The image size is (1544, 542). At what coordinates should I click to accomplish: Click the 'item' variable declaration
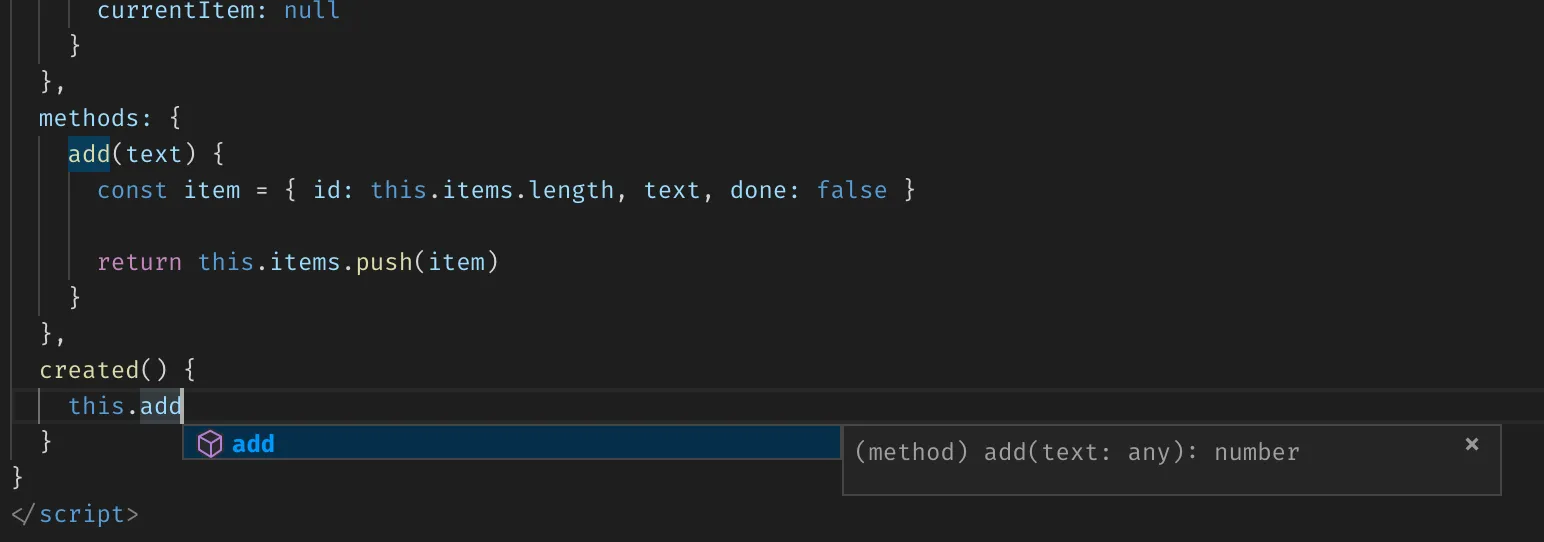(212, 190)
